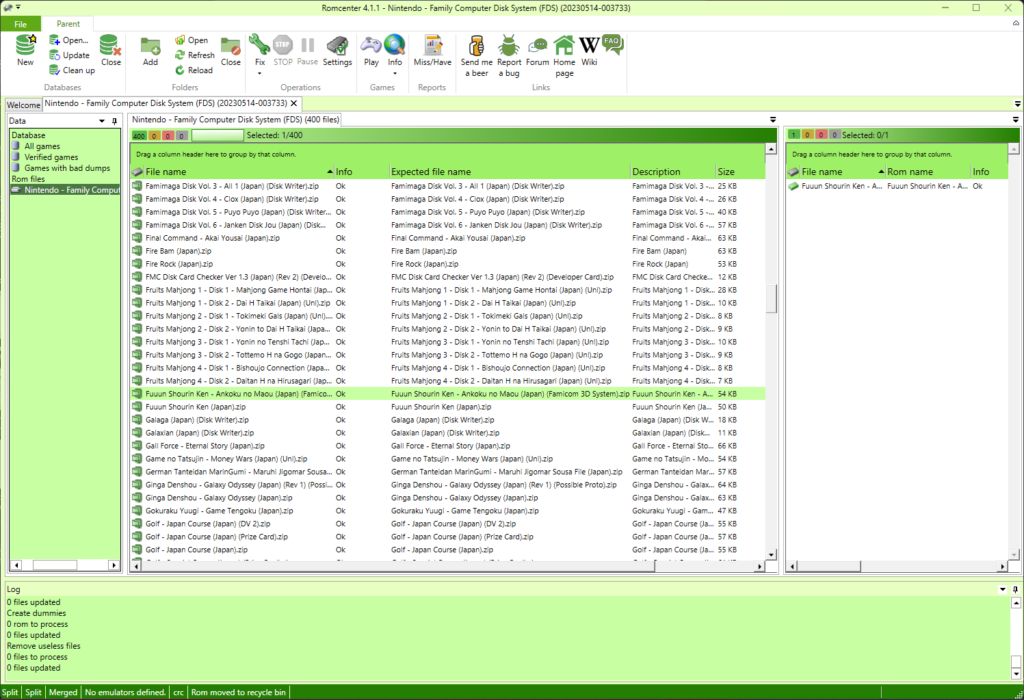The width and height of the screenshot is (1024, 700).
Task: Collapse the ribbon with the chevron
Action: pos(1016,24)
